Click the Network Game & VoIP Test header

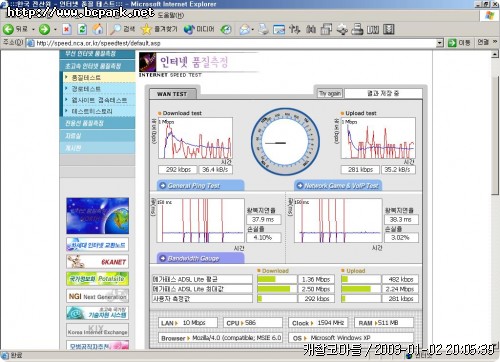338,186
